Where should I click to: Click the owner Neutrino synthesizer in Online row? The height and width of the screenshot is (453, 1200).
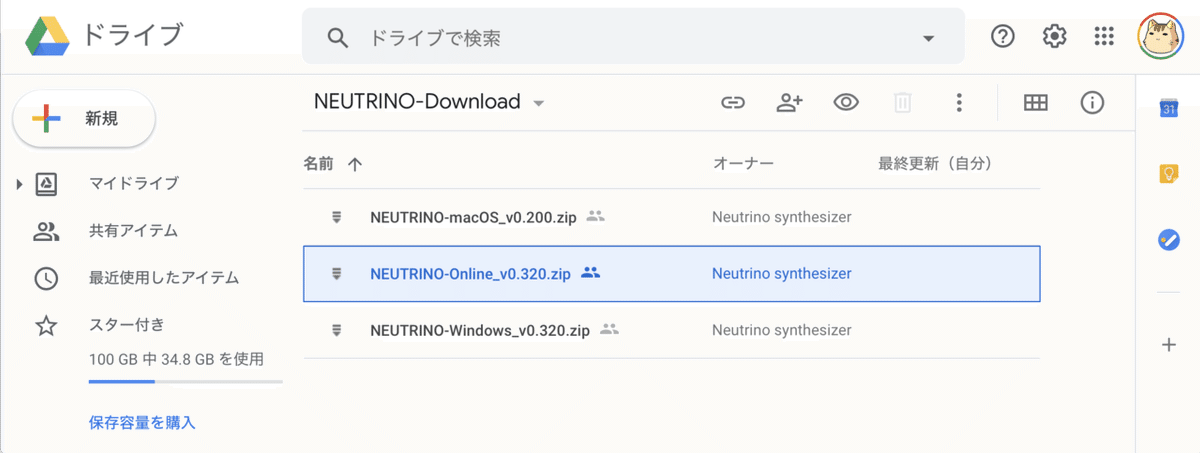coord(782,273)
